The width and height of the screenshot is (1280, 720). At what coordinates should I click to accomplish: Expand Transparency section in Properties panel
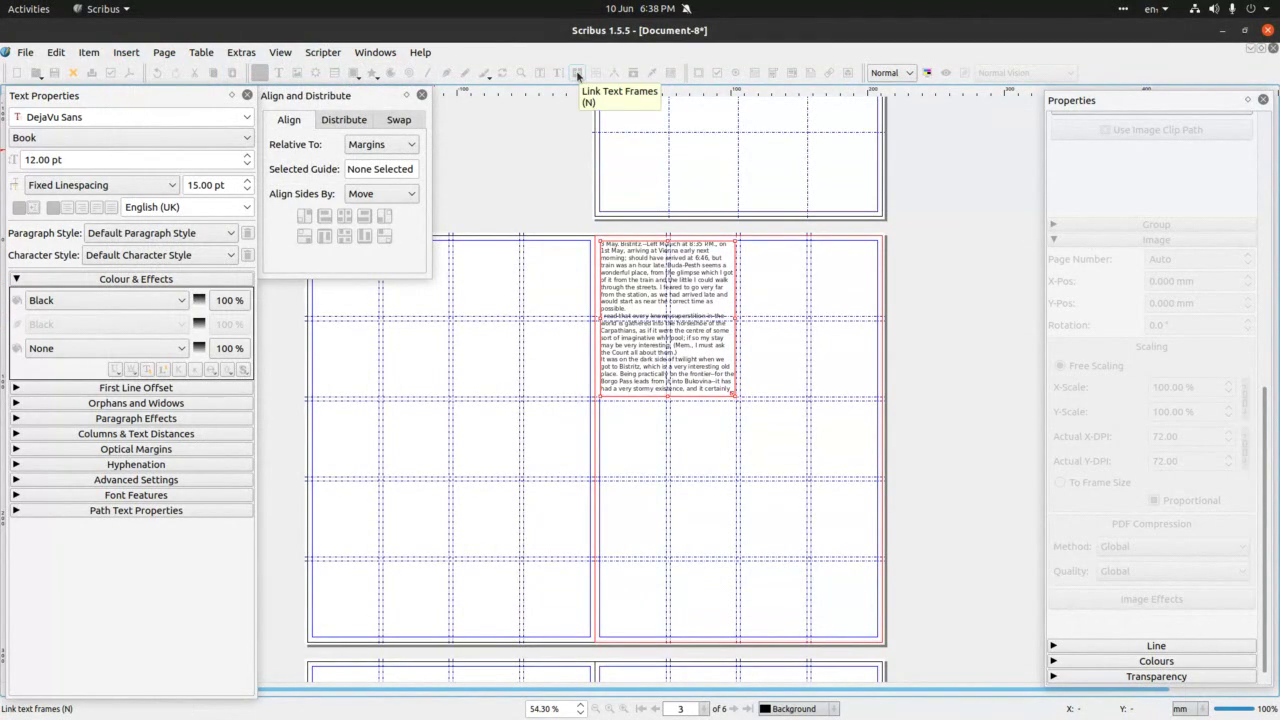[x=1152, y=677]
